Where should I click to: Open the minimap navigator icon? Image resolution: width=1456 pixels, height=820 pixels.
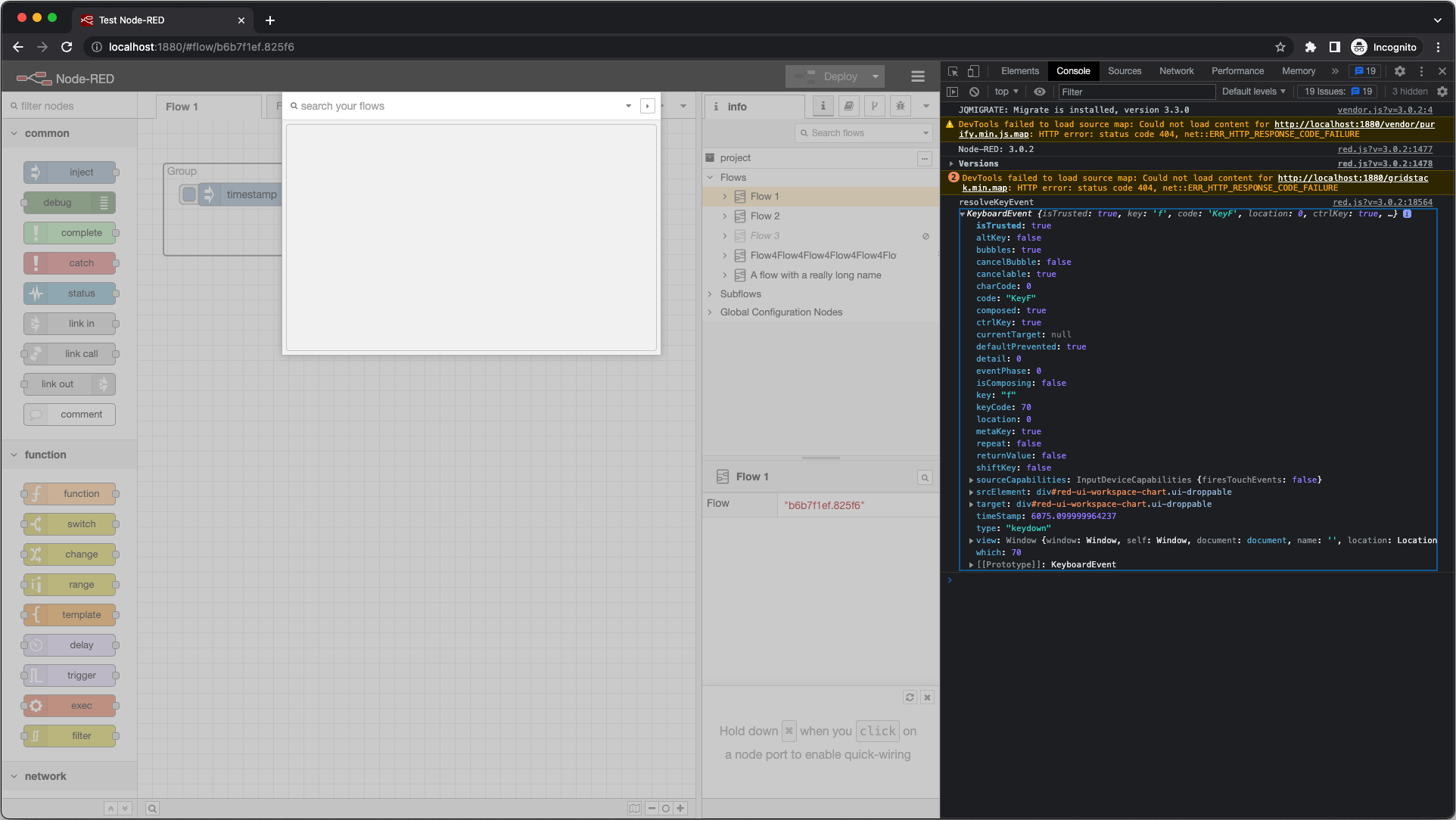(x=634, y=808)
